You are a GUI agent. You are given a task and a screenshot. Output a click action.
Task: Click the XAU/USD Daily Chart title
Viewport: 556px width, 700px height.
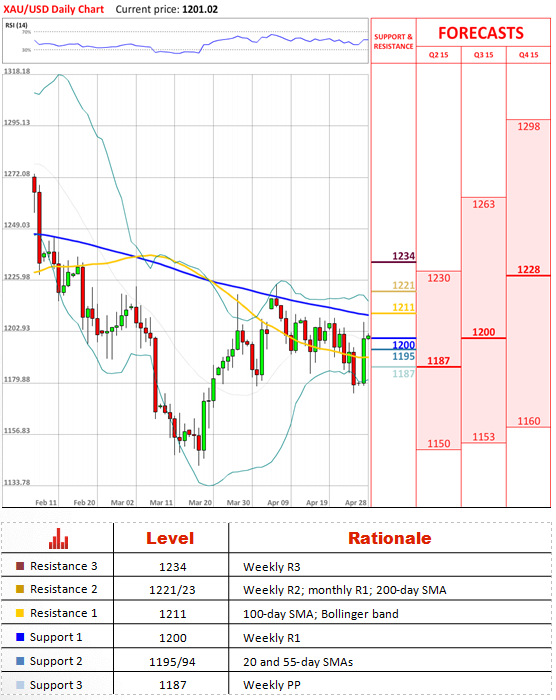tap(54, 9)
